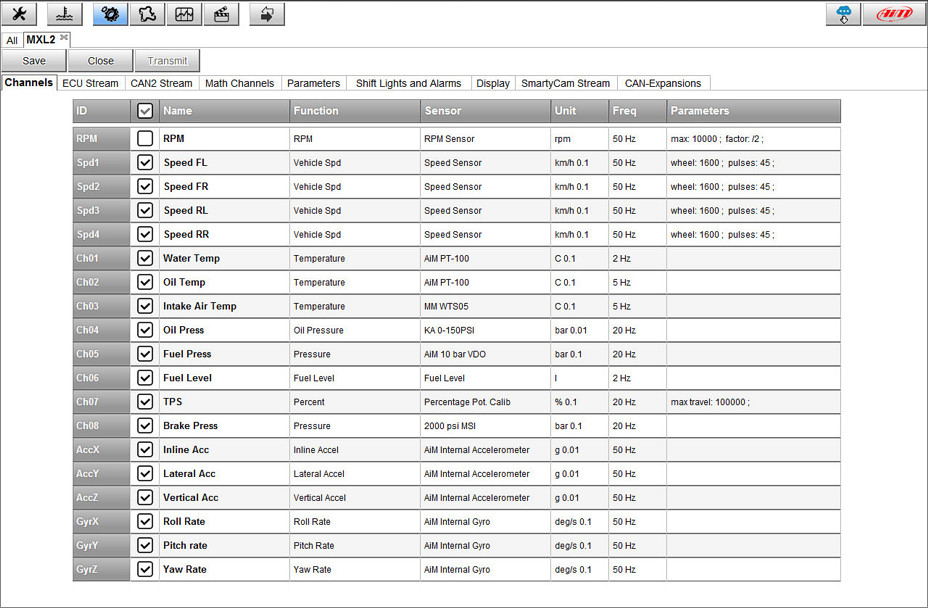Viewport: 928px width, 608px height.
Task: Select the Channels tab
Action: [28, 83]
